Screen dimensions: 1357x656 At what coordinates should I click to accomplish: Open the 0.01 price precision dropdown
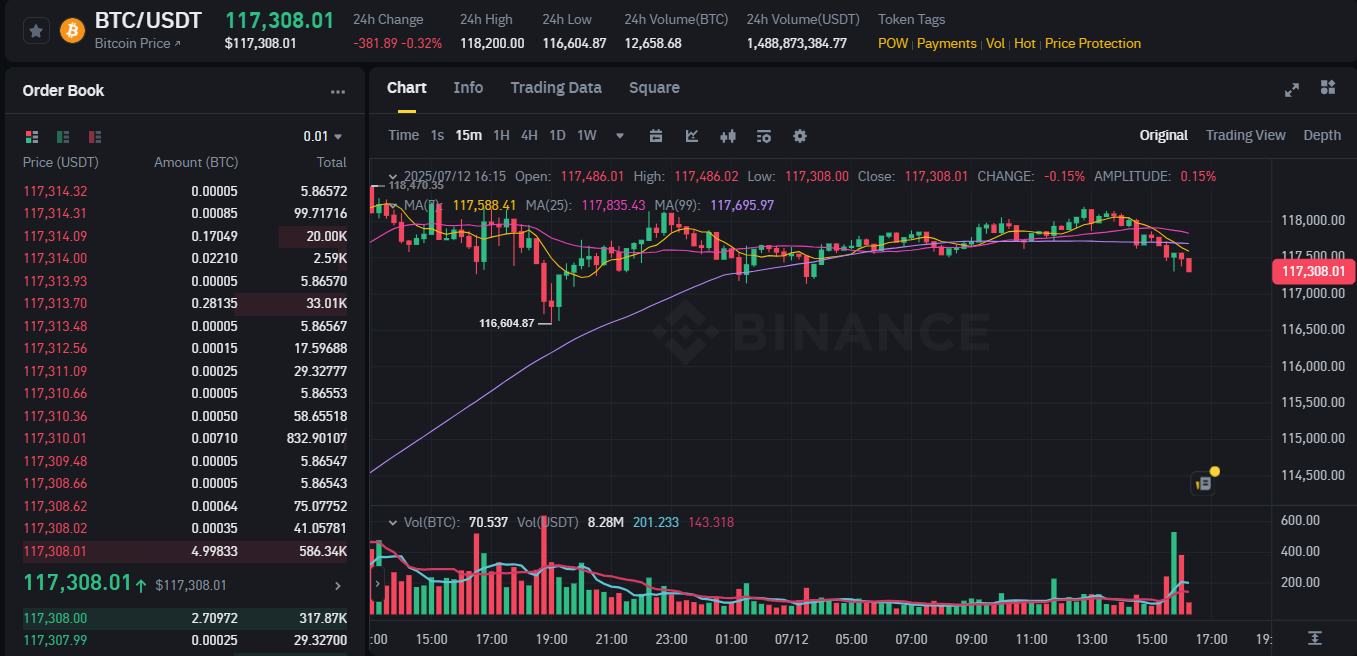coord(323,136)
